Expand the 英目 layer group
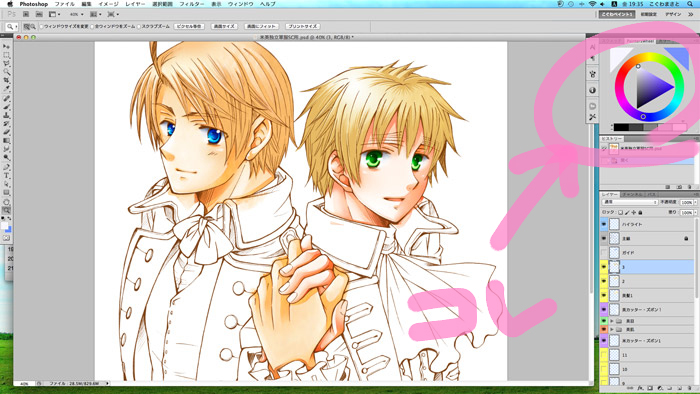The width and height of the screenshot is (700, 394). (612, 321)
